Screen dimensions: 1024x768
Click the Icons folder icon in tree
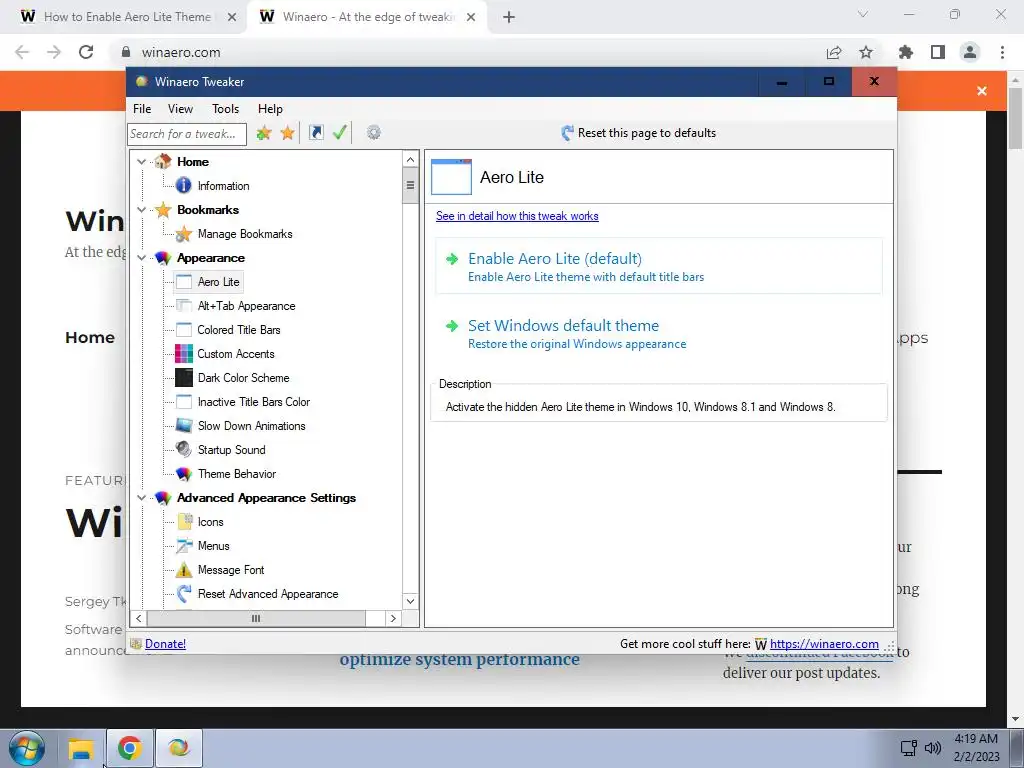point(185,522)
